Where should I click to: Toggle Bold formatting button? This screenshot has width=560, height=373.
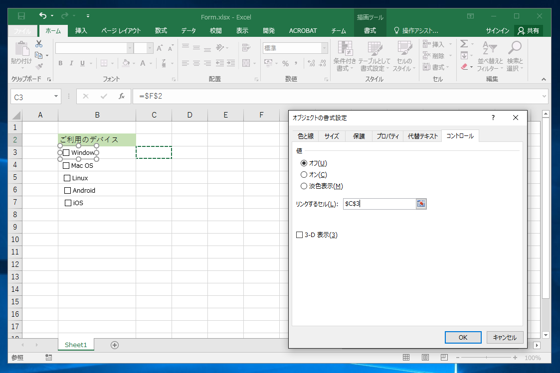[60, 63]
